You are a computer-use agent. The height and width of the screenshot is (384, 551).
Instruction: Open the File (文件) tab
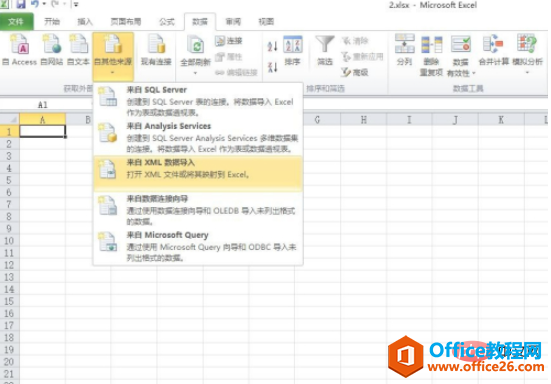point(17,22)
